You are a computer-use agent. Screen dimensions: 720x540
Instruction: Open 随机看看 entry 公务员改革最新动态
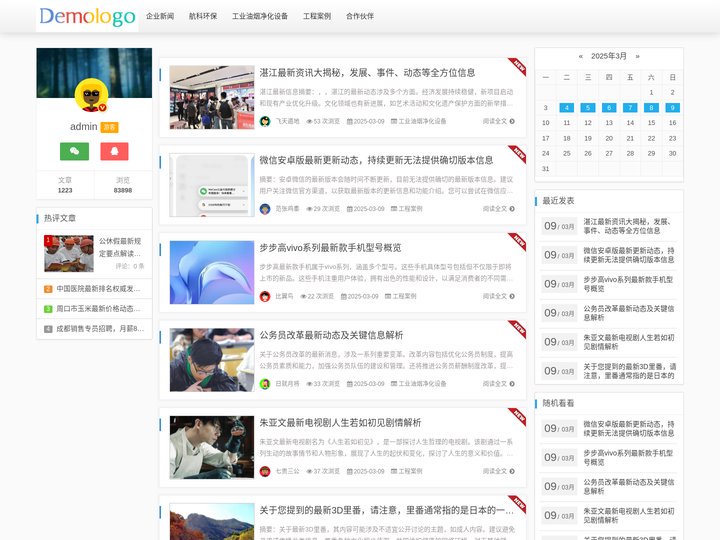(629, 486)
